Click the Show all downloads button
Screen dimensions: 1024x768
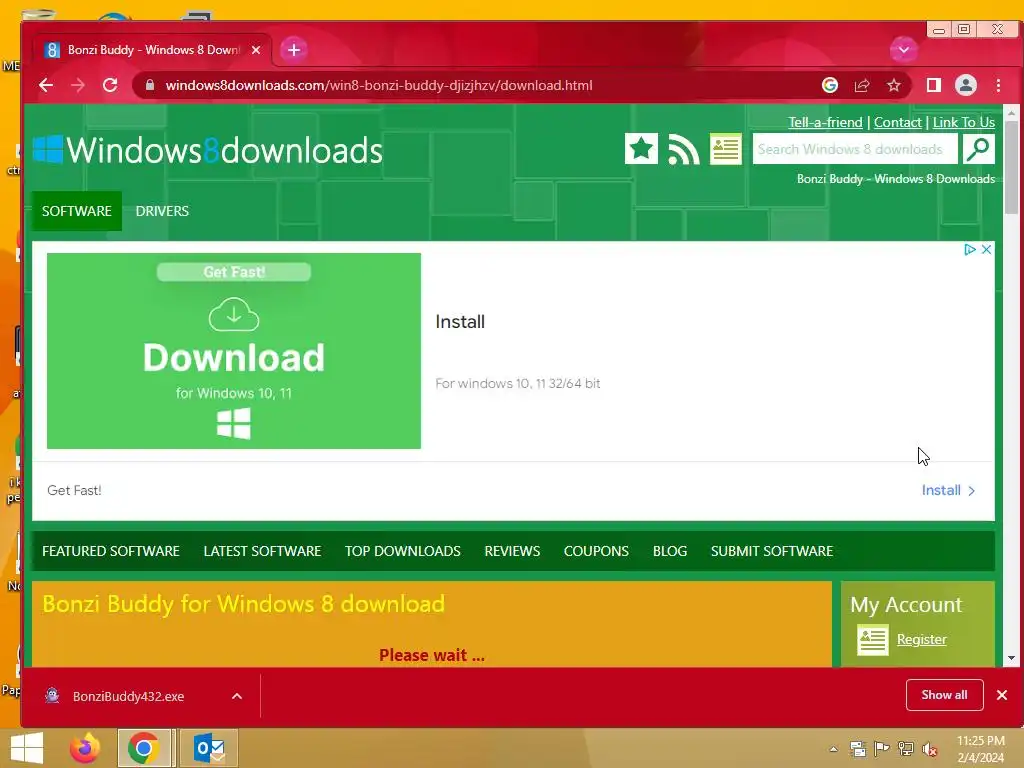(944, 695)
